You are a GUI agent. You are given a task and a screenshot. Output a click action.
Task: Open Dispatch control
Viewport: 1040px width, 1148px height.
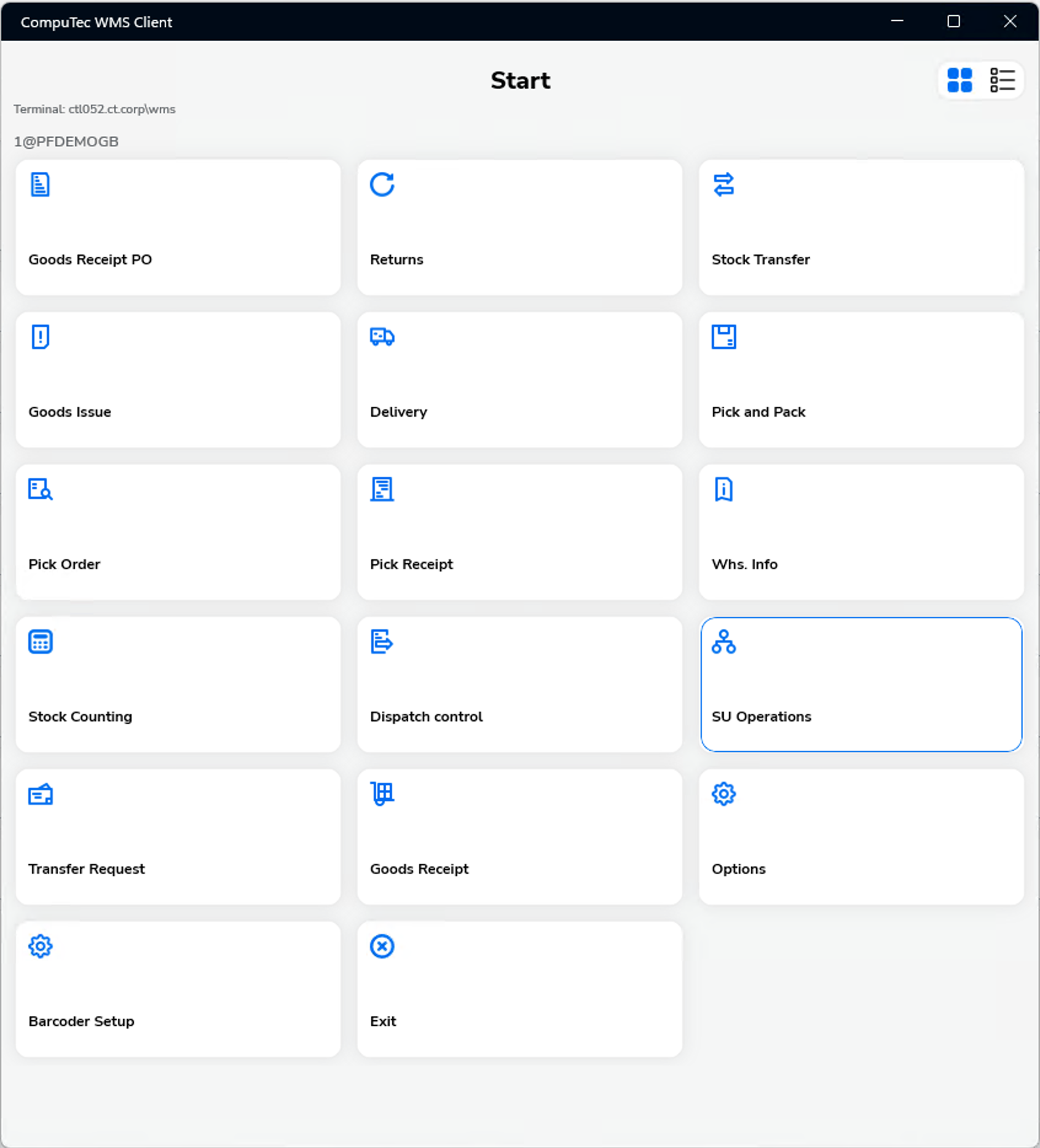519,684
